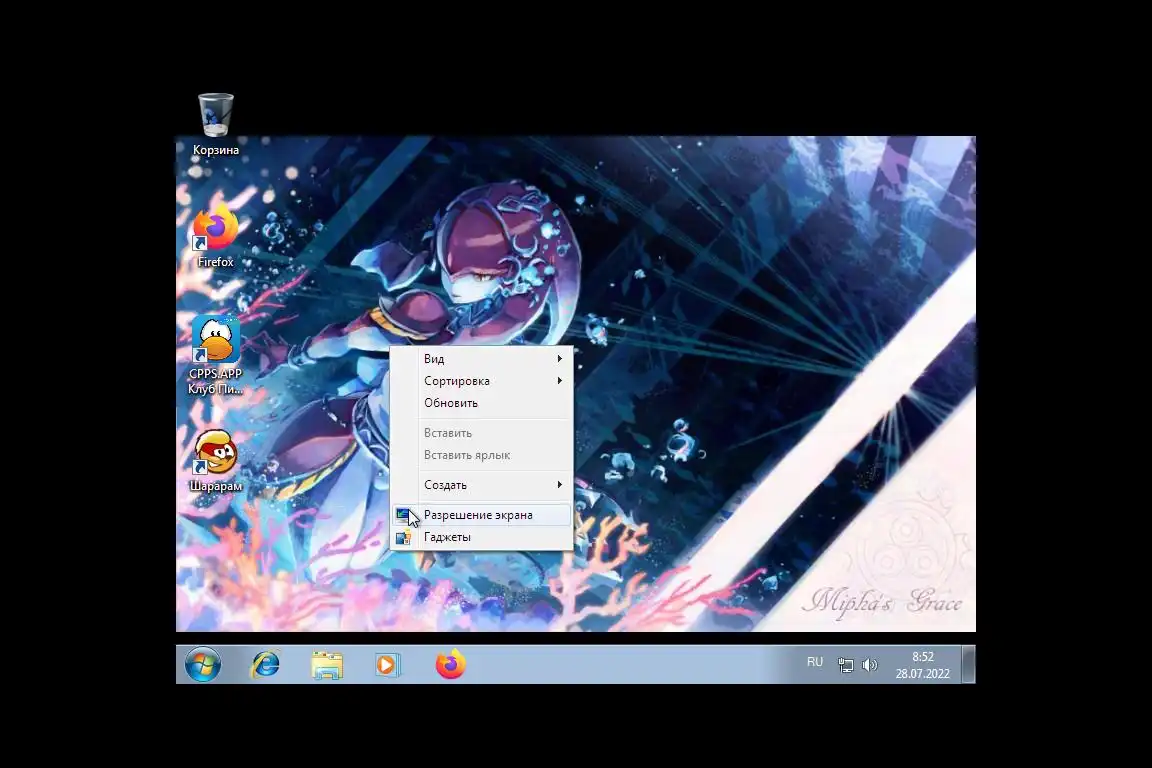Screen dimensions: 1152x768
Task: Select the Firefox desktop shortcut
Action: point(215,237)
